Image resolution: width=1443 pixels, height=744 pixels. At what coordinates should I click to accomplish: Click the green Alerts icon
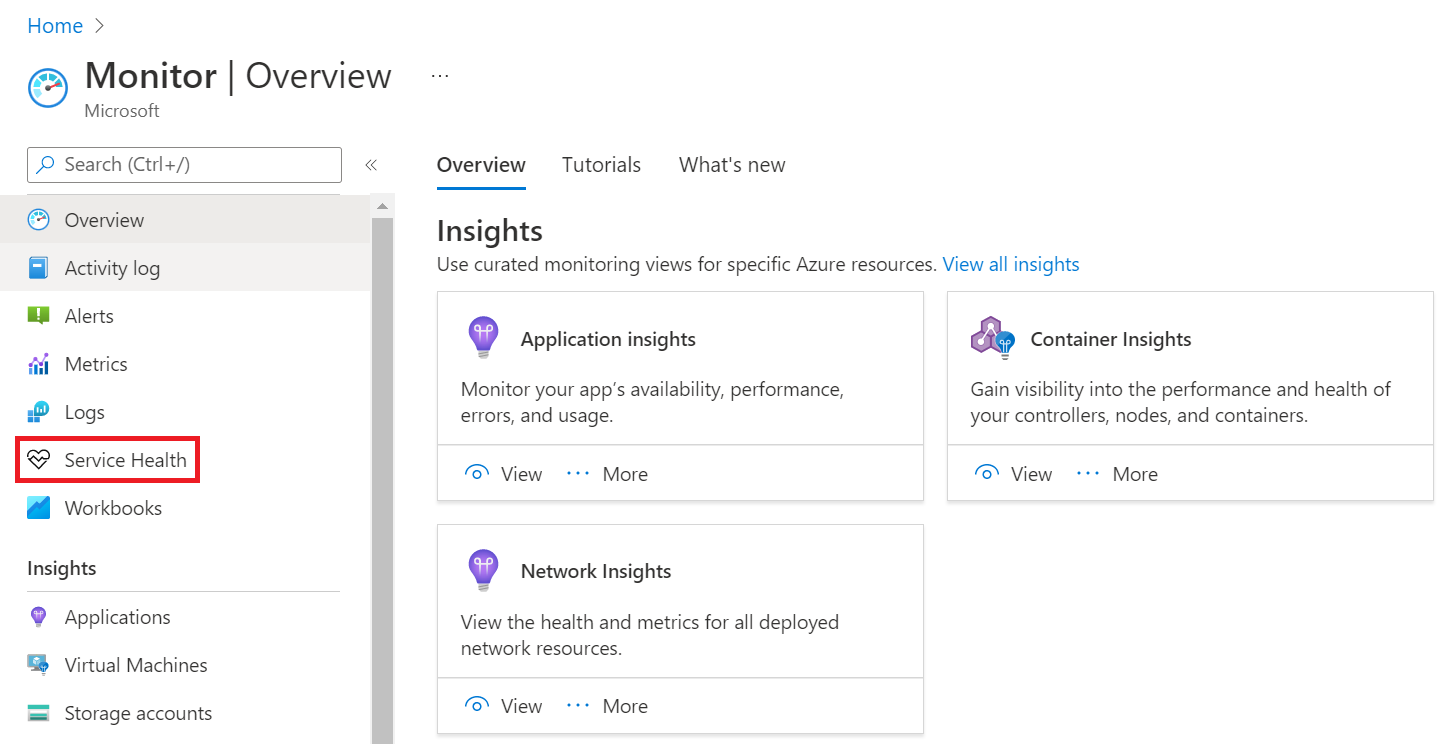tap(39, 316)
